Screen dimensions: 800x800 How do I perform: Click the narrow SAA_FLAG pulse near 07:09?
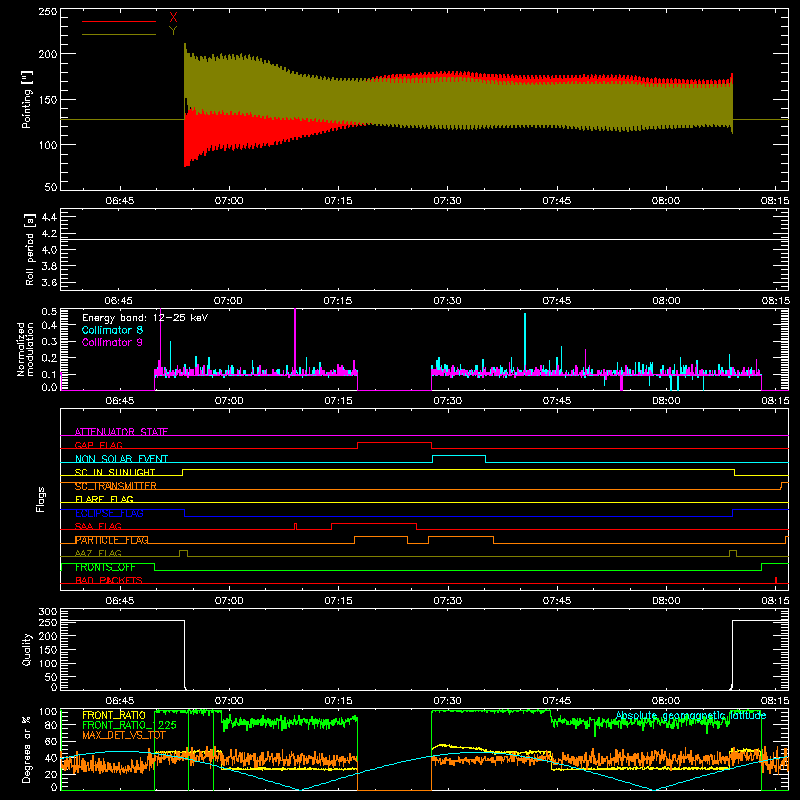coord(295,526)
